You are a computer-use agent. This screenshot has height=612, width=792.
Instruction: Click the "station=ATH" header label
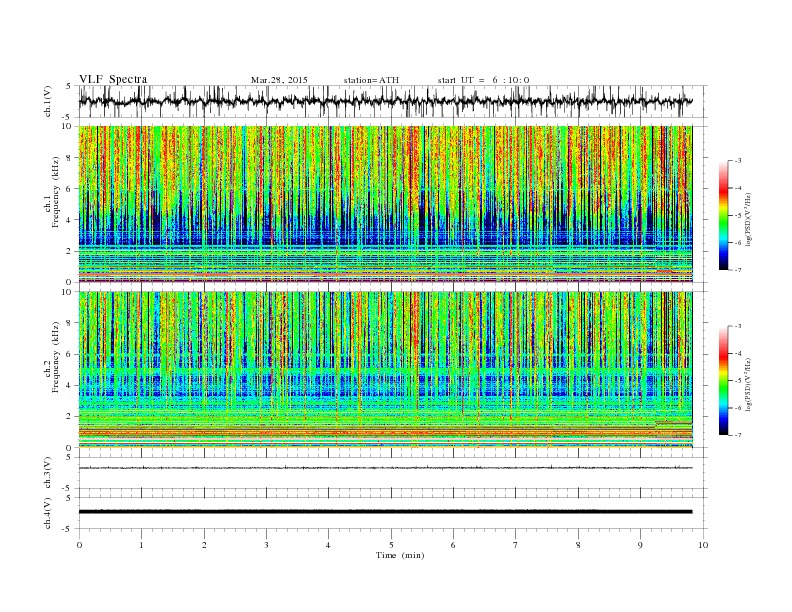pos(371,80)
